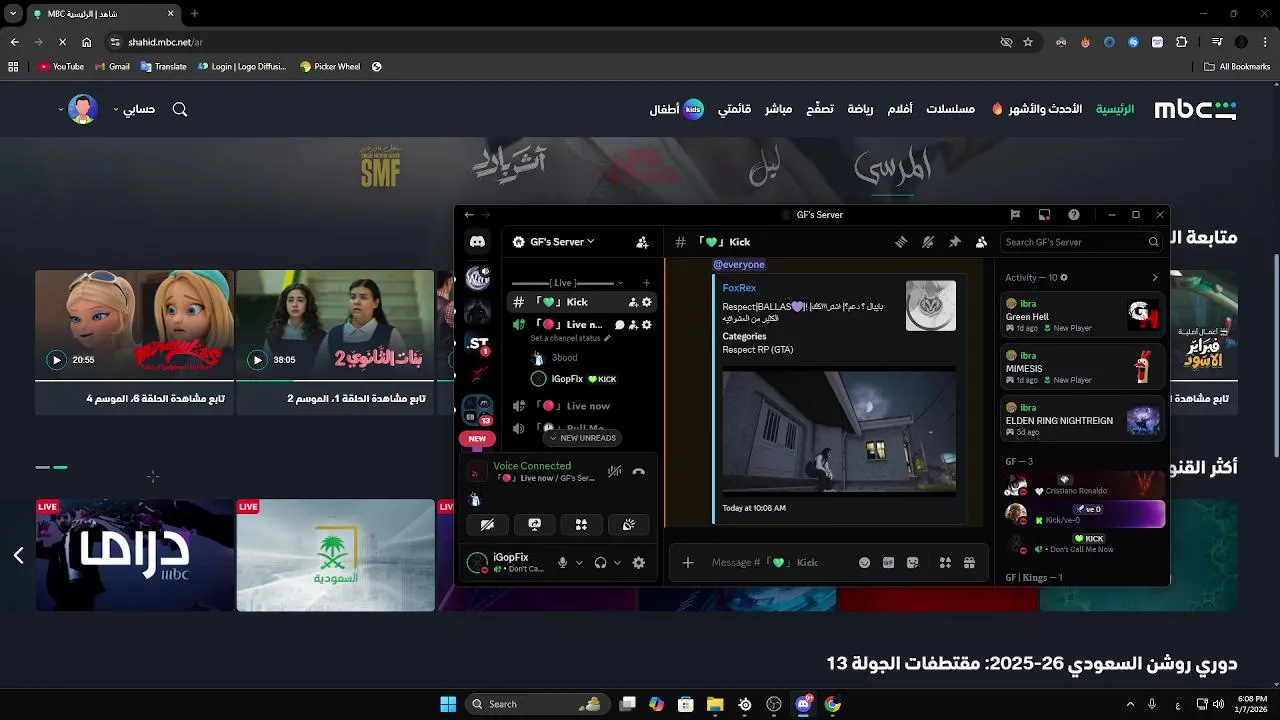Open the headphone output options dropdown arrow
Image resolution: width=1280 pixels, height=720 pixels.
(x=617, y=563)
